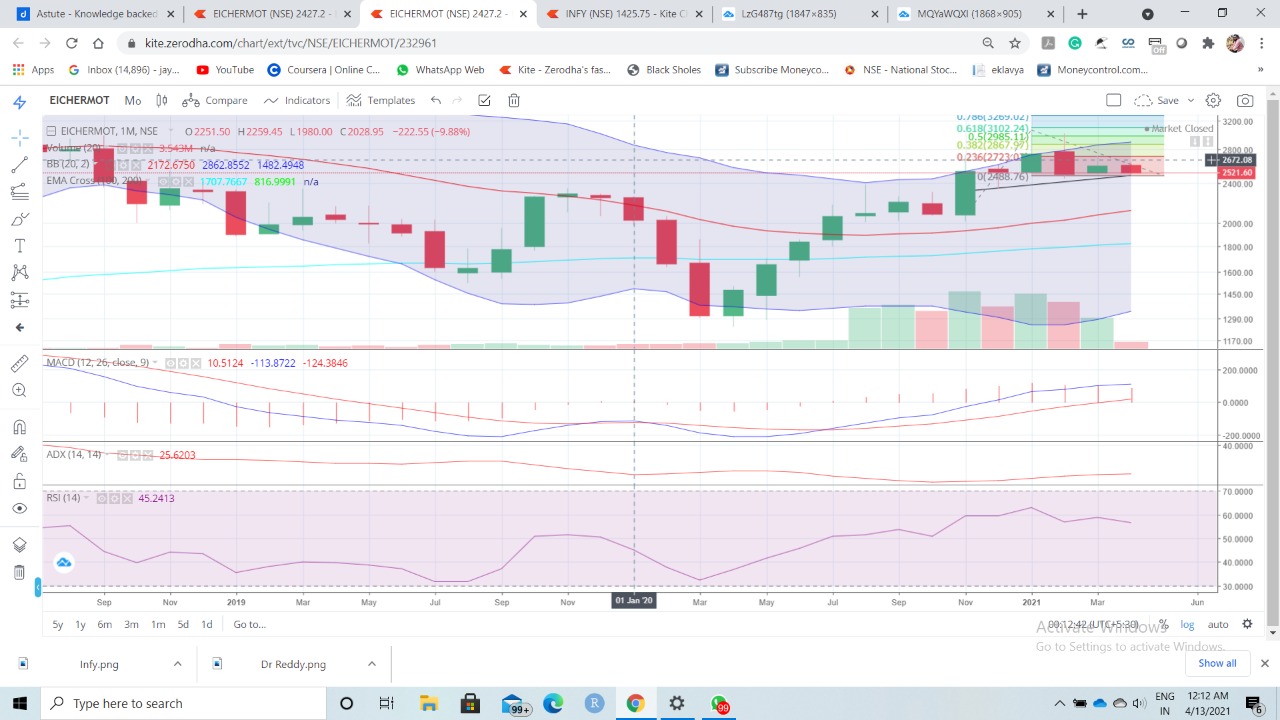Change candle chart style icon
The width and height of the screenshot is (1280, 720).
pos(162,100)
